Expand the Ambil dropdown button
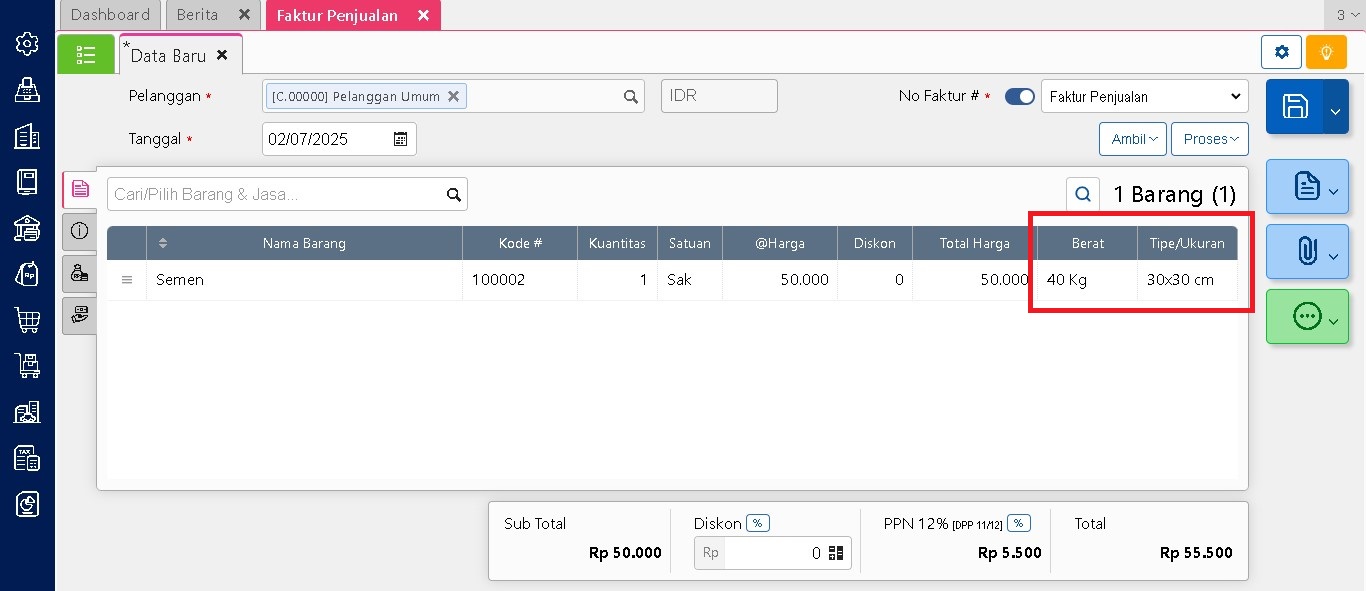Image resolution: width=1366 pixels, height=591 pixels. 1133,139
